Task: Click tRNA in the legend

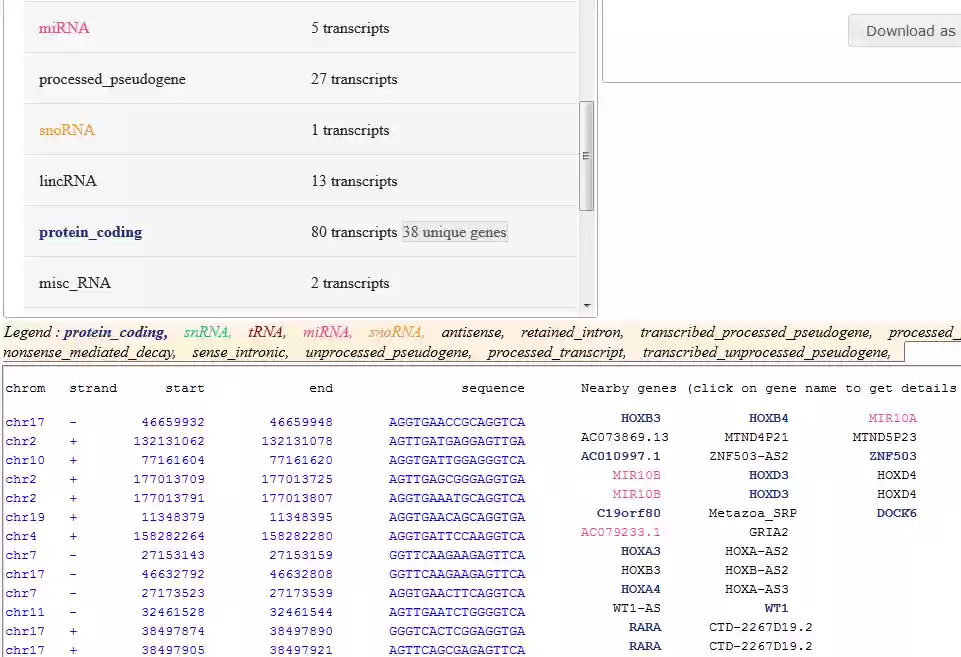Action: pyautogui.click(x=267, y=332)
